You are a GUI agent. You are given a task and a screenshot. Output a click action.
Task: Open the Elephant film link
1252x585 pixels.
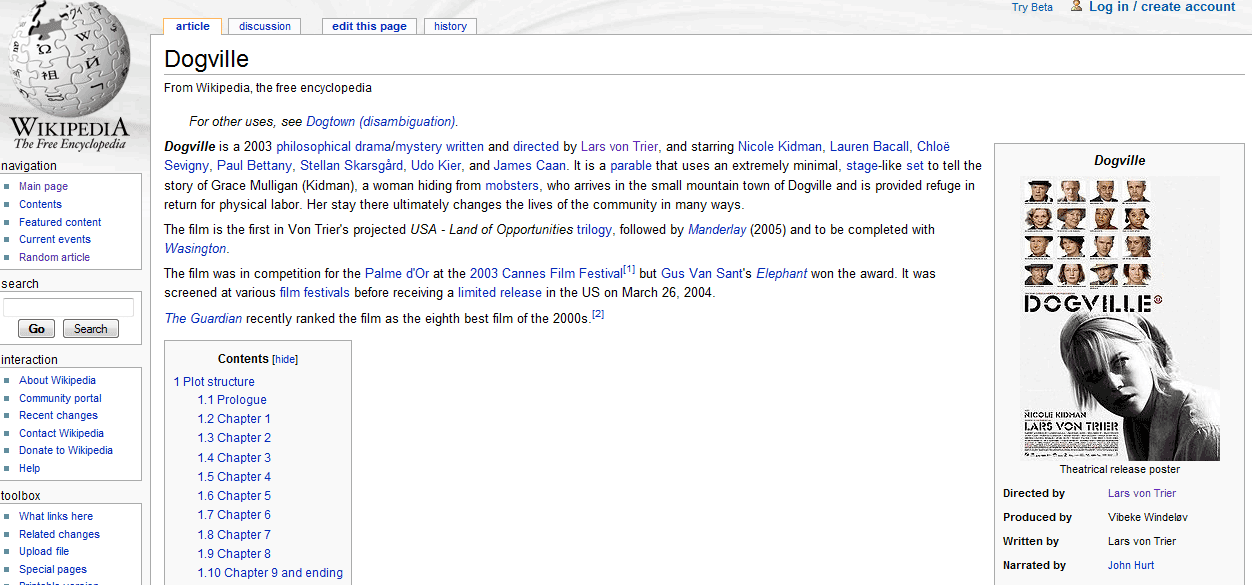(x=781, y=273)
